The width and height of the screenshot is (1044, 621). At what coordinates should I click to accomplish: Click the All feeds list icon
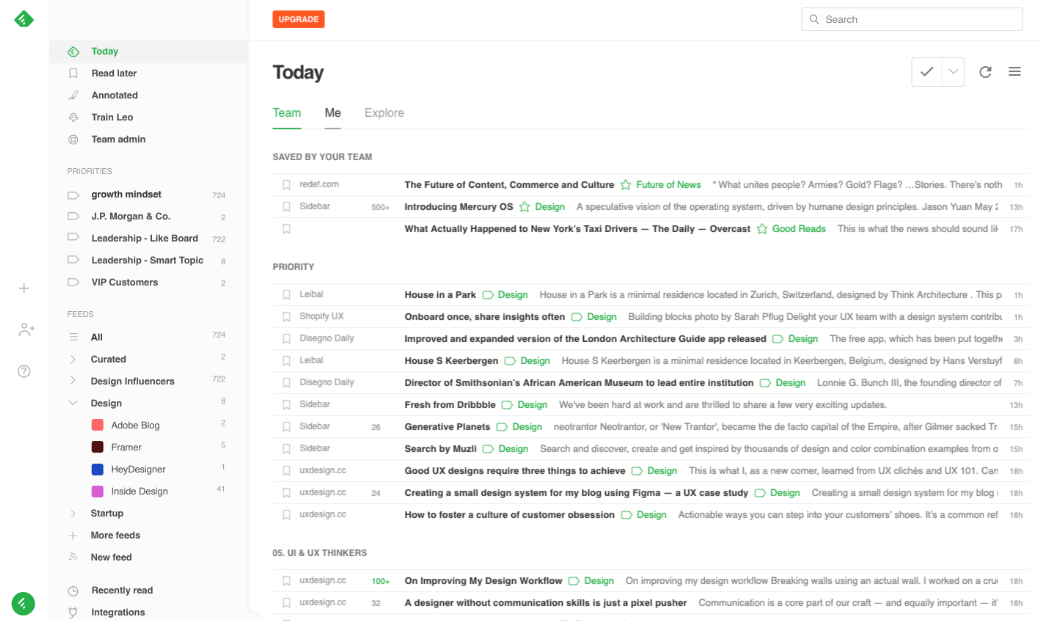73,337
